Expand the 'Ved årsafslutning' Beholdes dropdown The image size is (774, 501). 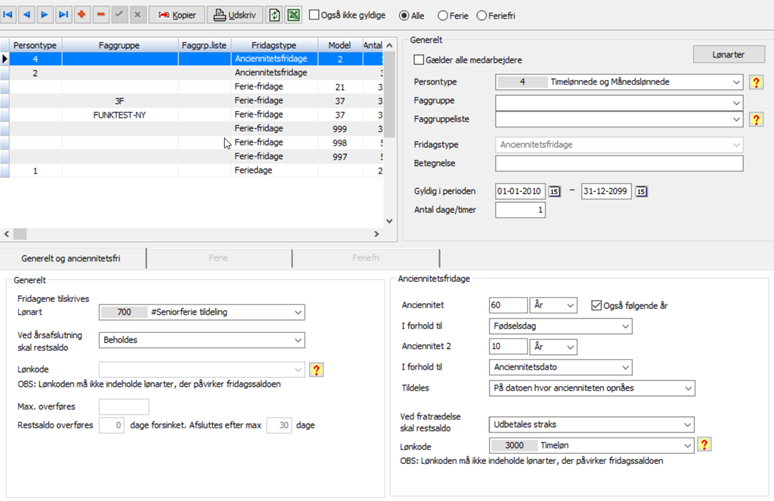298,340
